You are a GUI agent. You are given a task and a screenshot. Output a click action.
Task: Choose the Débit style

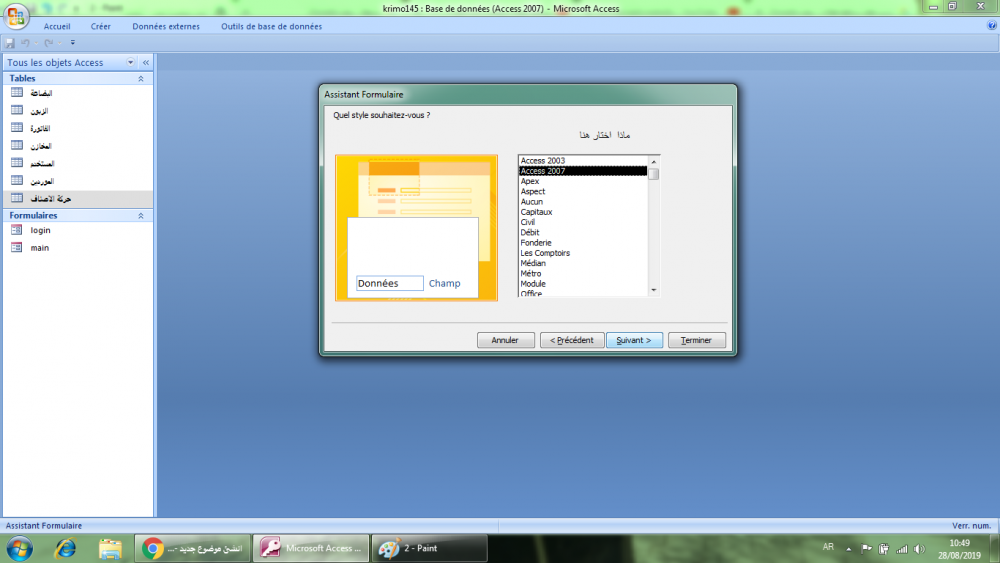pyautogui.click(x=583, y=232)
